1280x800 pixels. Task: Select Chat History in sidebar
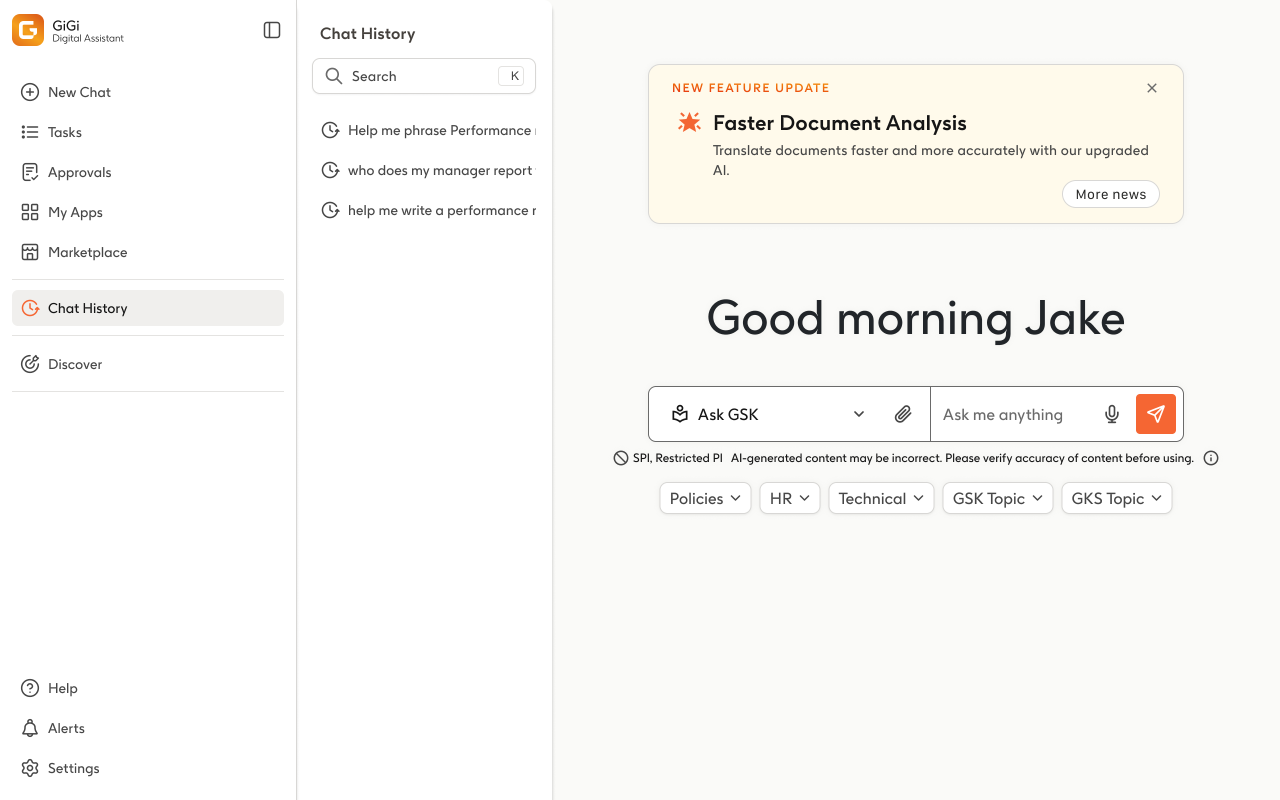click(x=148, y=308)
